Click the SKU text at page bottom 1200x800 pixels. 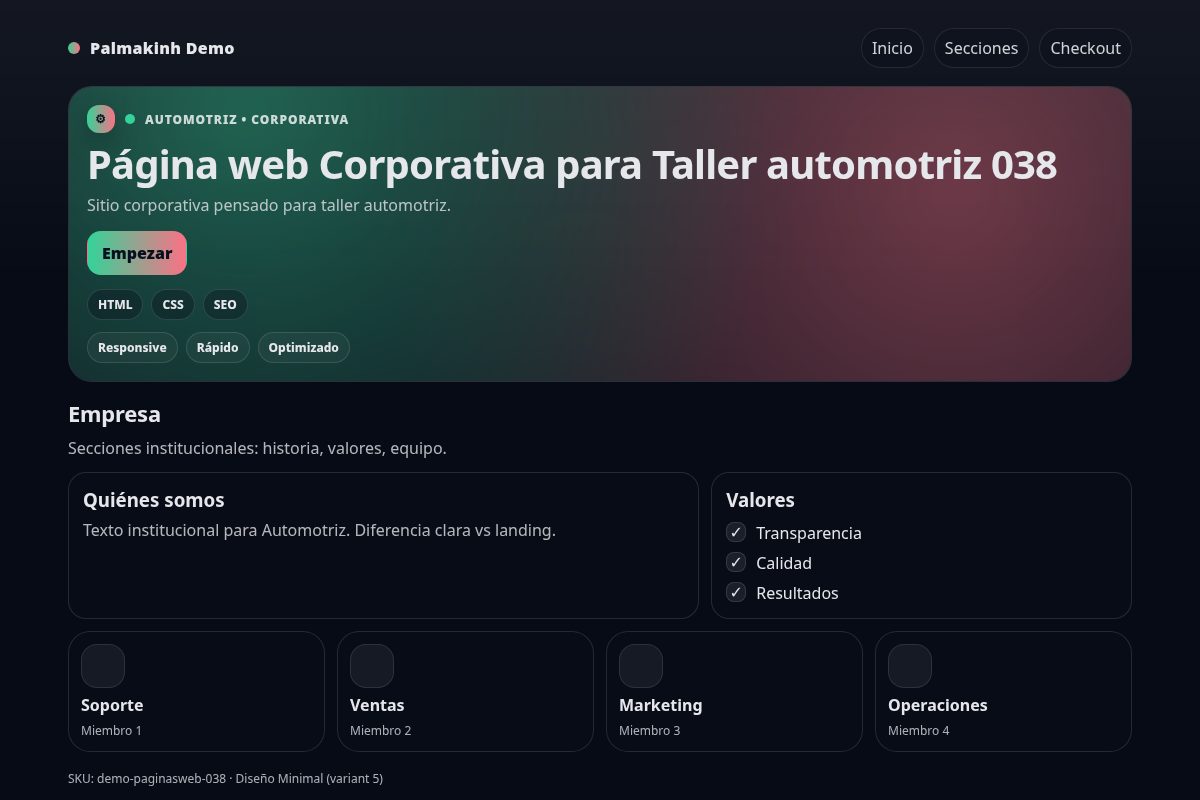(x=225, y=778)
